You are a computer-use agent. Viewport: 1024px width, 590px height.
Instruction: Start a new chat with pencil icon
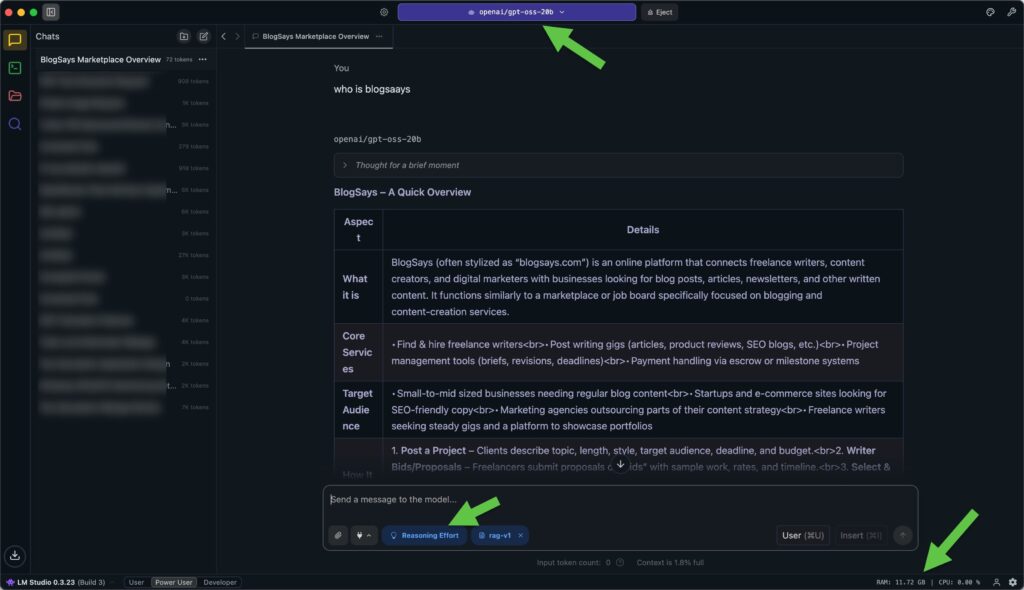(x=204, y=36)
